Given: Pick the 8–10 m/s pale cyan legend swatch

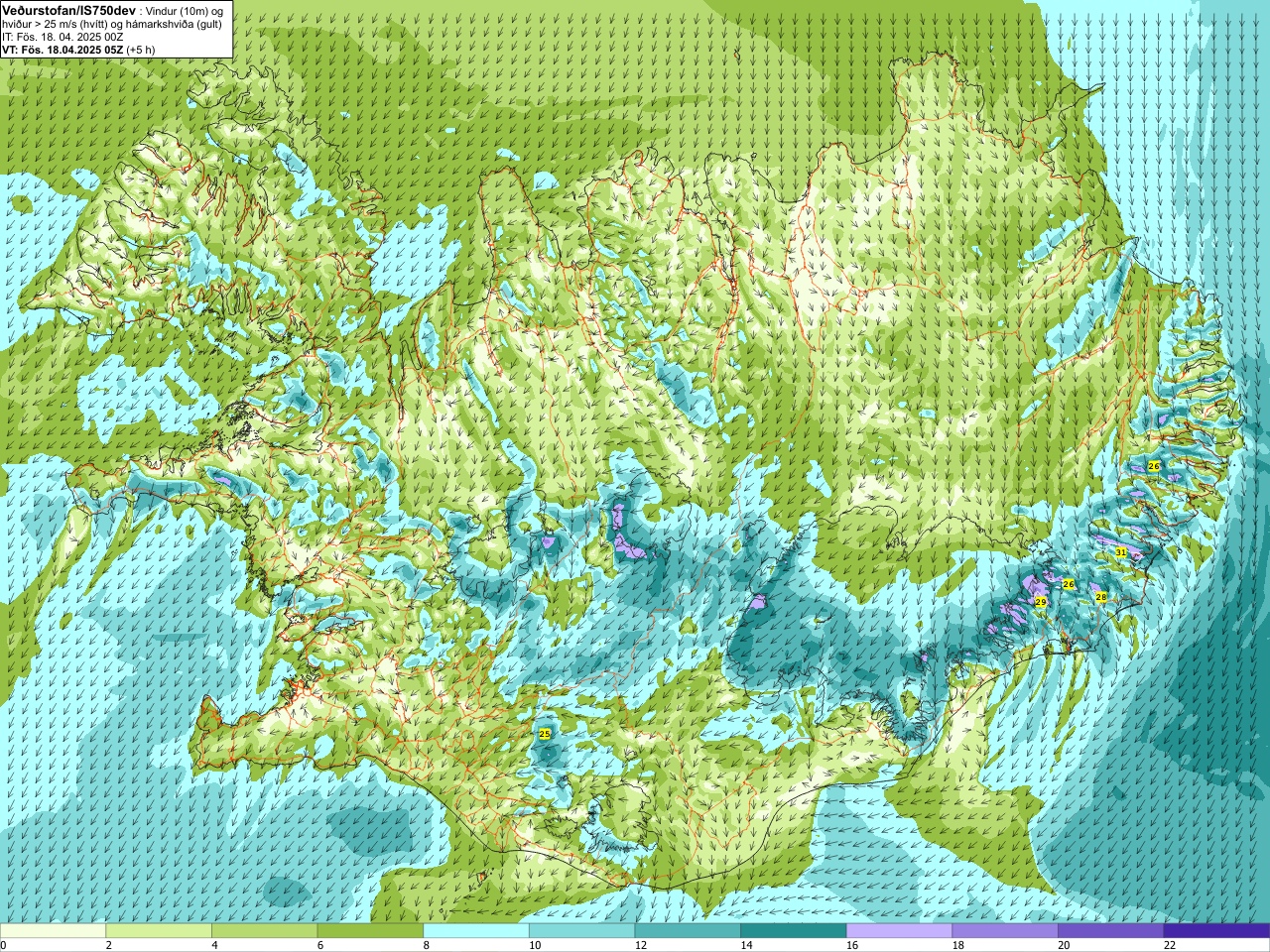Looking at the screenshot, I should [x=476, y=931].
